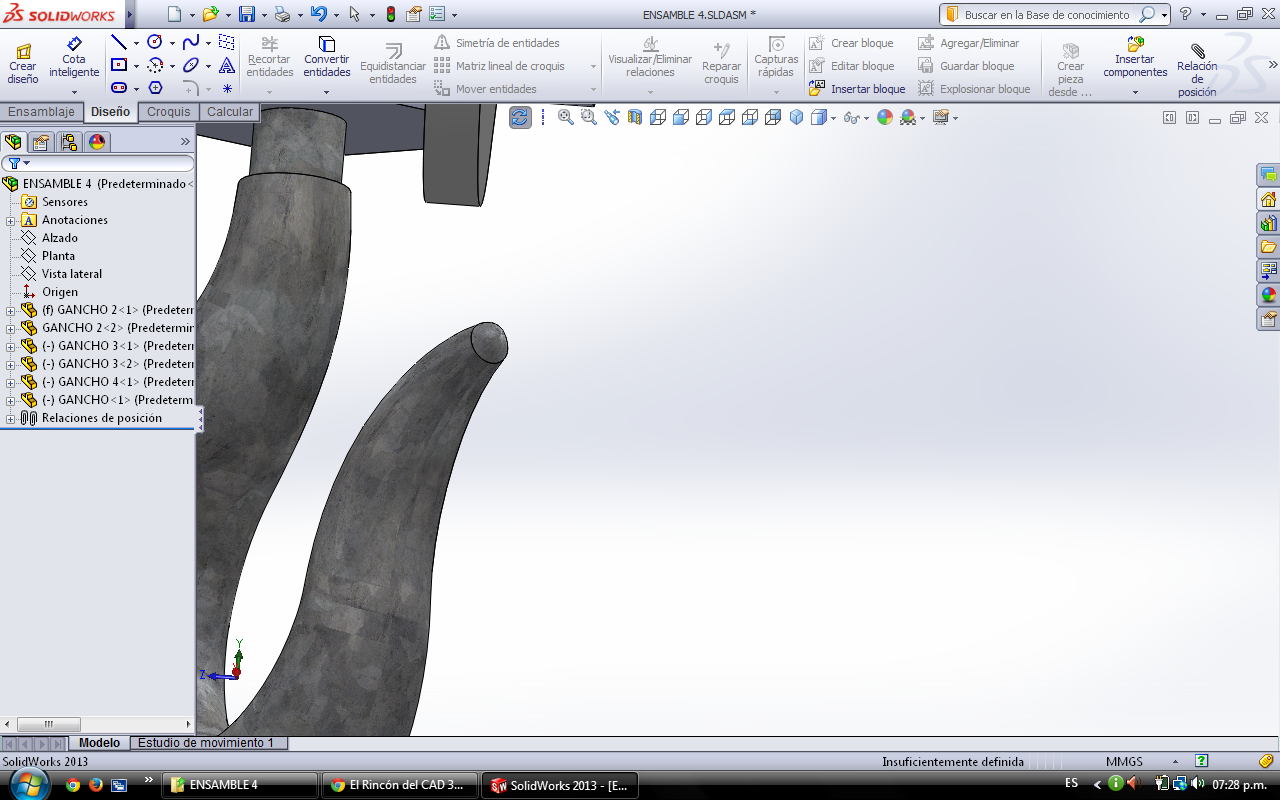Viewport: 1280px width, 800px height.
Task: Switch to the Ensamblaje tab
Action: (x=41, y=112)
